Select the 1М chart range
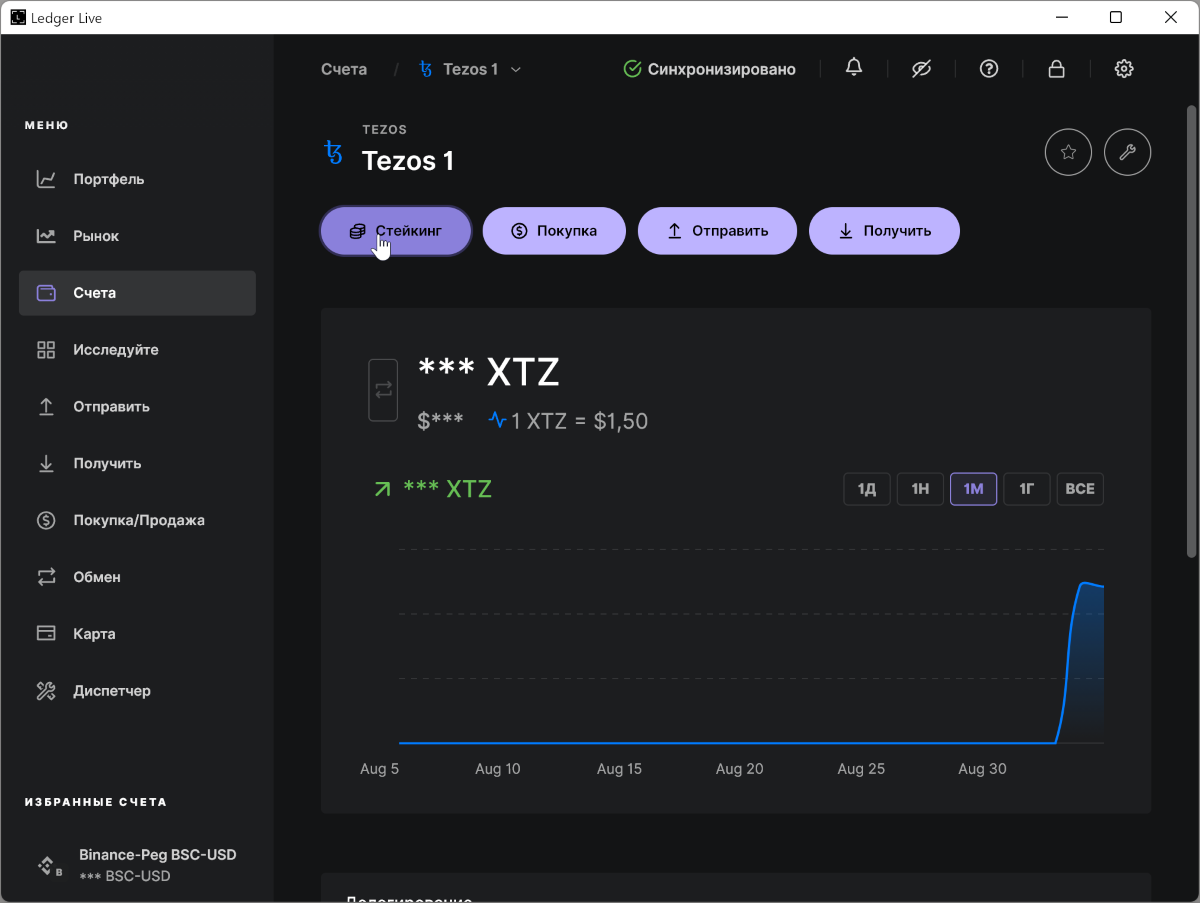This screenshot has width=1200, height=903. pyautogui.click(x=973, y=489)
